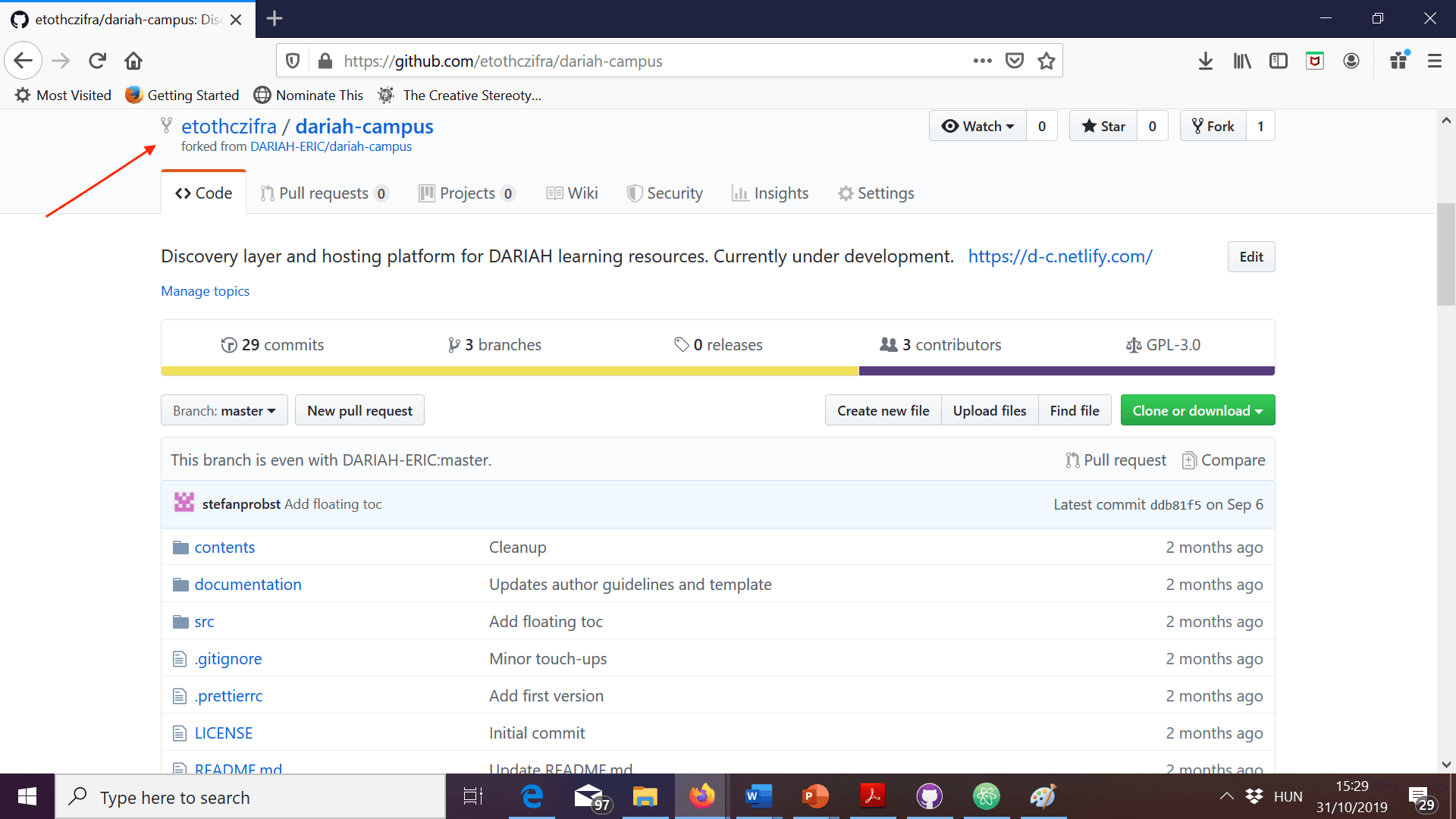Click the reload page icon

tap(97, 61)
